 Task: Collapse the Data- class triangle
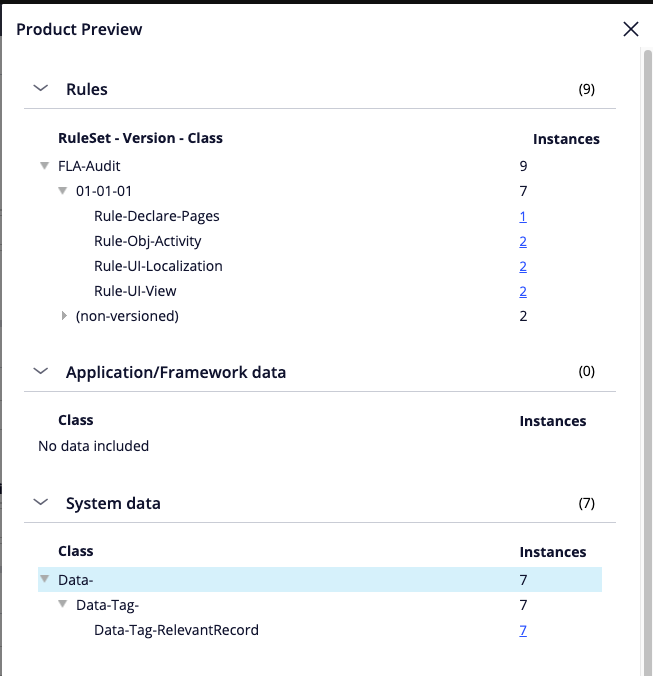tap(44, 579)
